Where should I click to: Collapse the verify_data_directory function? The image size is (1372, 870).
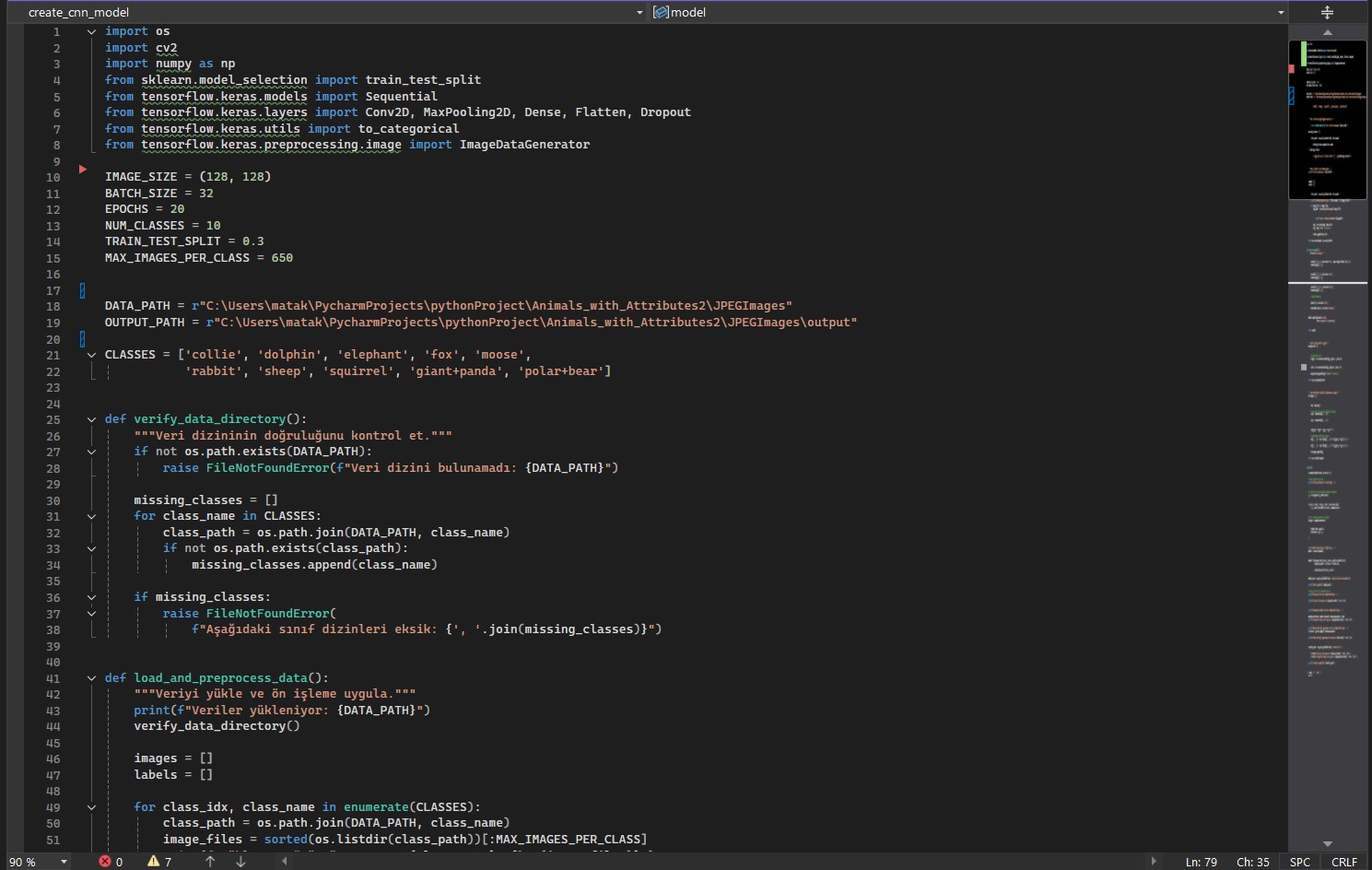pos(91,419)
